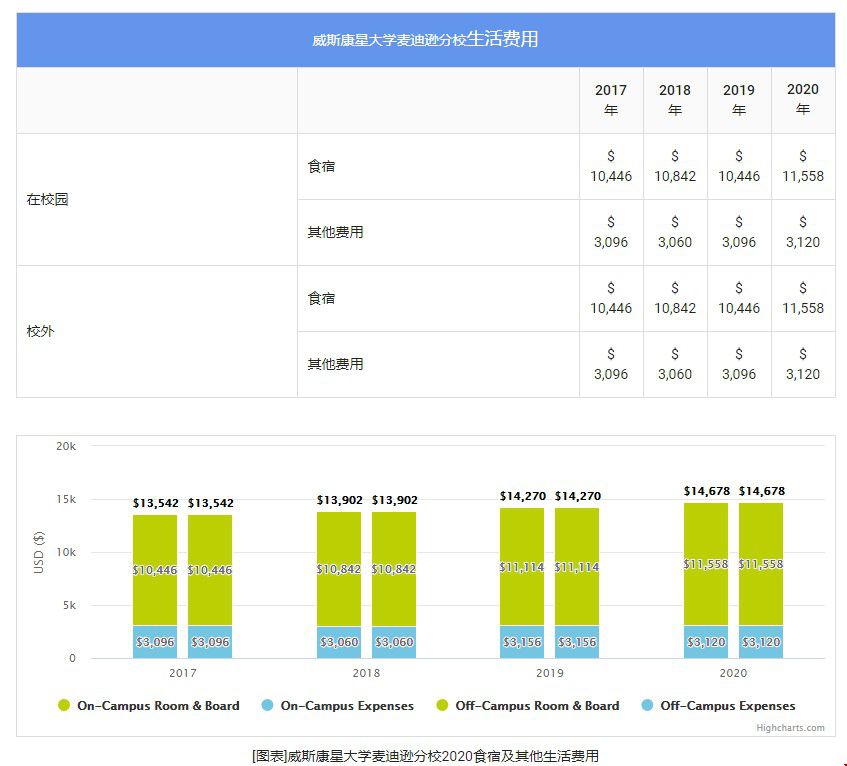Select the 2018年 column header
The width and height of the screenshot is (847, 766).
(675, 100)
